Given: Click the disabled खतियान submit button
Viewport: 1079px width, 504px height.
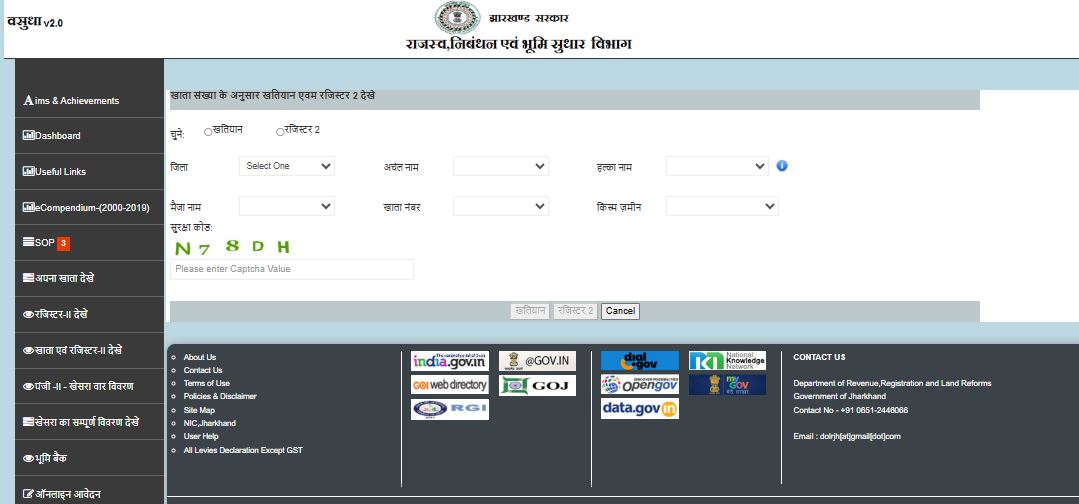Looking at the screenshot, I should tap(531, 311).
